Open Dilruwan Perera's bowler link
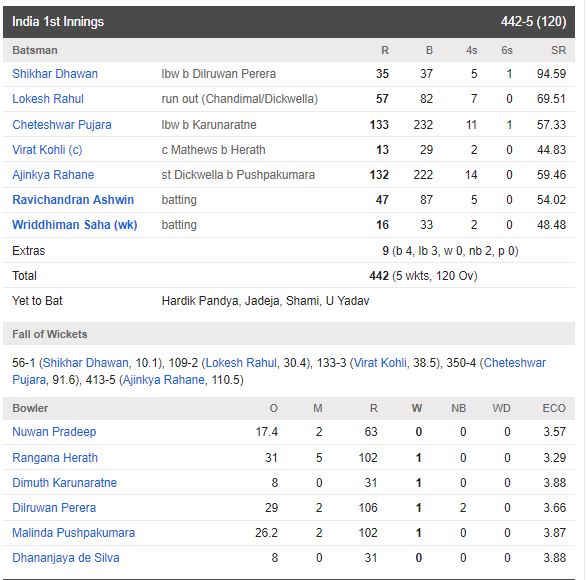This screenshot has width=587, height=580. (54, 508)
